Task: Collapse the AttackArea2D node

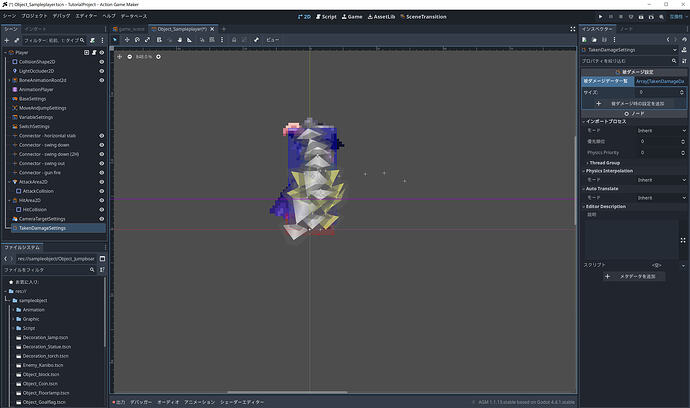Action: (10, 182)
